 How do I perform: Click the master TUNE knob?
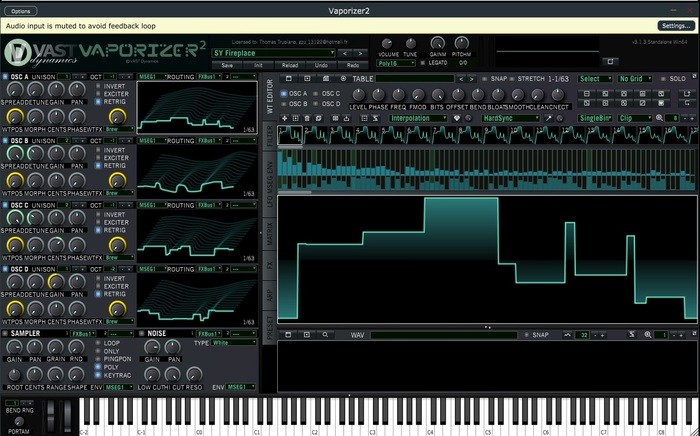pyautogui.click(x=410, y=44)
